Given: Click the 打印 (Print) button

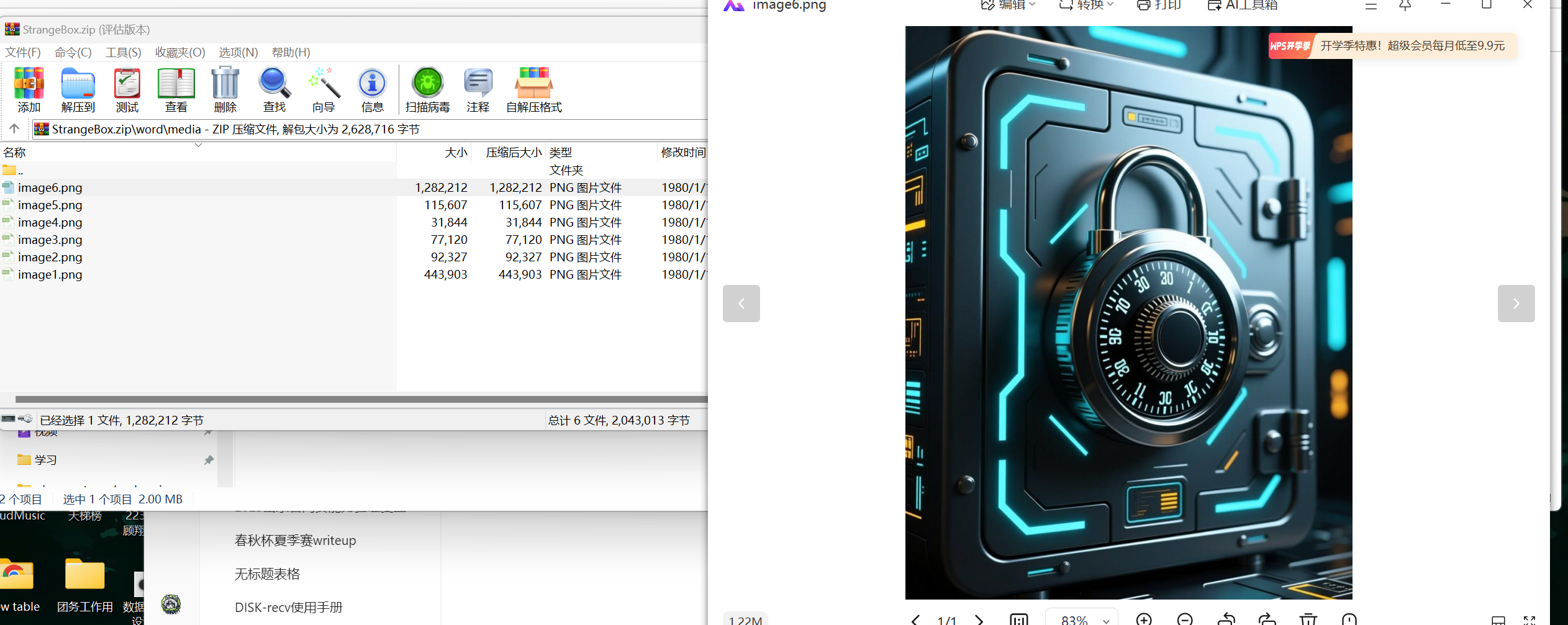Looking at the screenshot, I should (1159, 6).
